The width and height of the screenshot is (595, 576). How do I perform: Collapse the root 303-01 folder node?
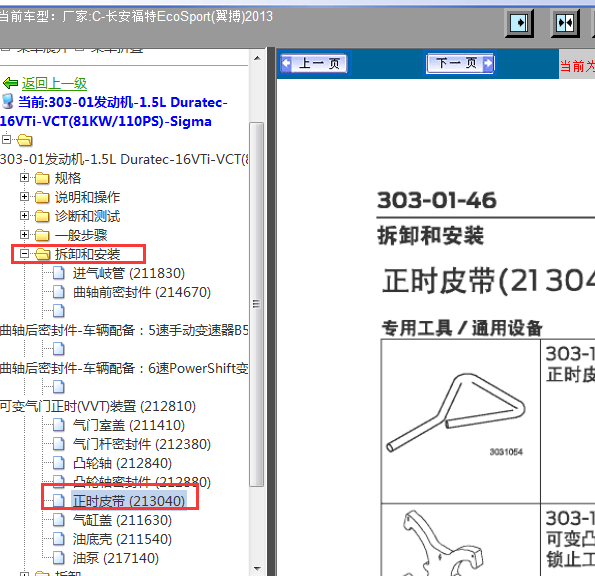(6, 139)
